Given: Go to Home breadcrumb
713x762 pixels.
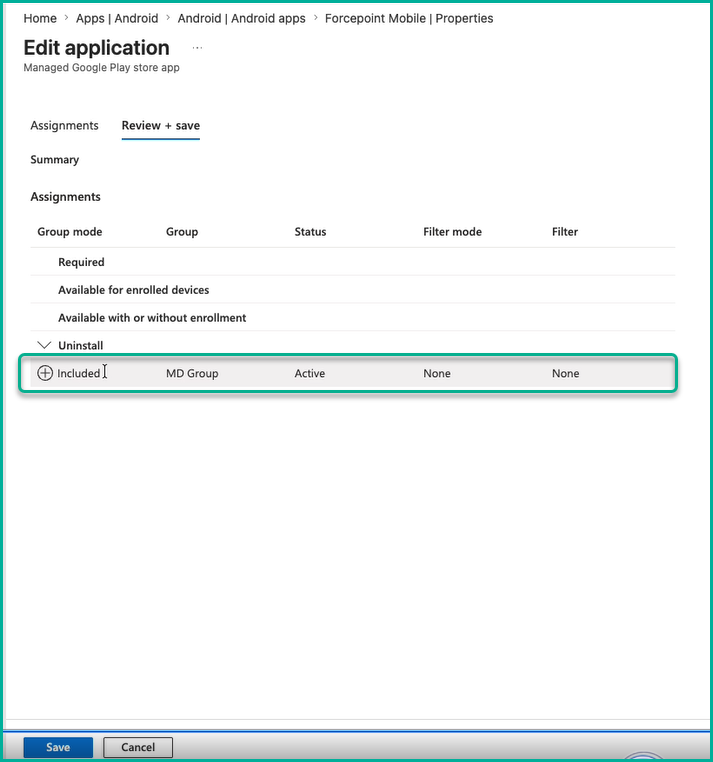Looking at the screenshot, I should point(40,18).
